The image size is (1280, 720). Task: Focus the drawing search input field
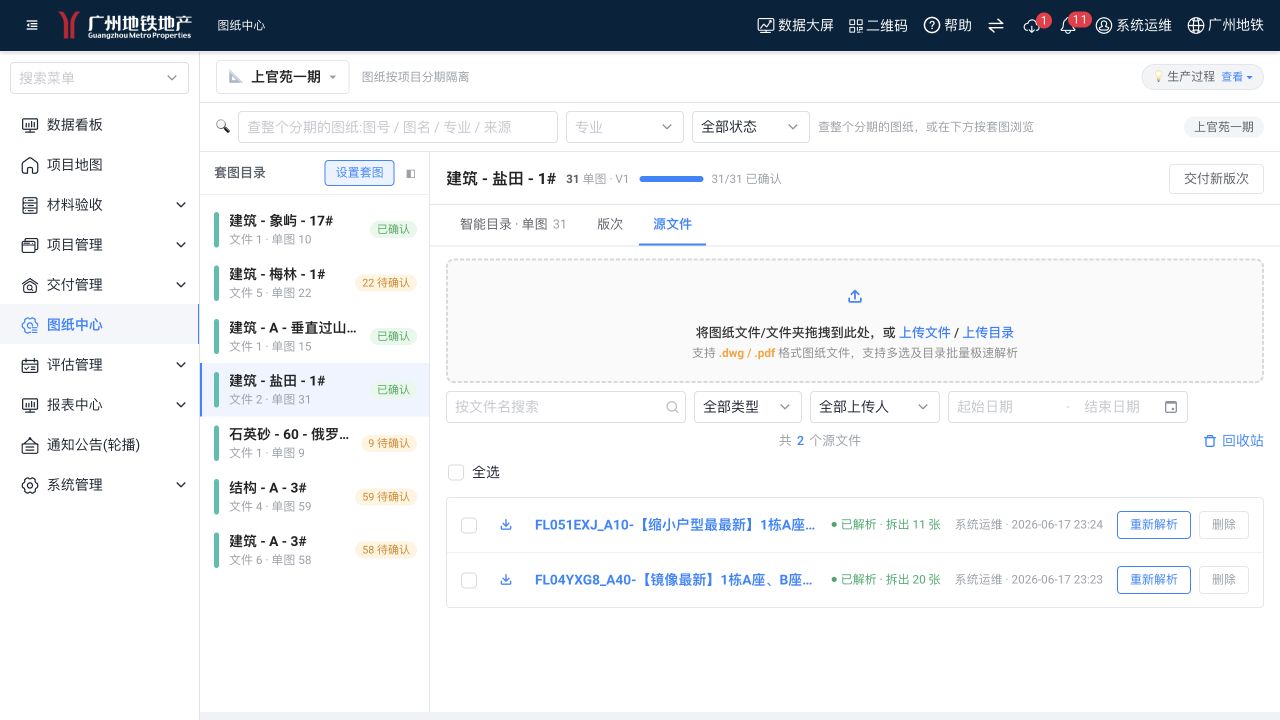398,127
